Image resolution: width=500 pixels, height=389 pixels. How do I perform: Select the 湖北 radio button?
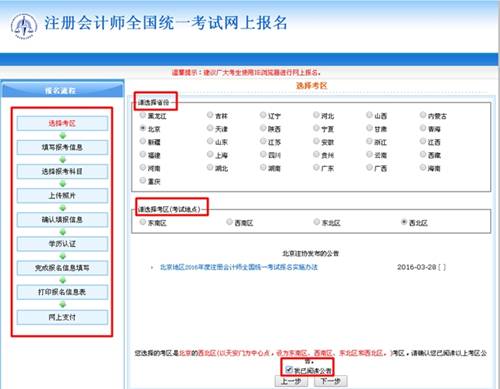[210, 167]
